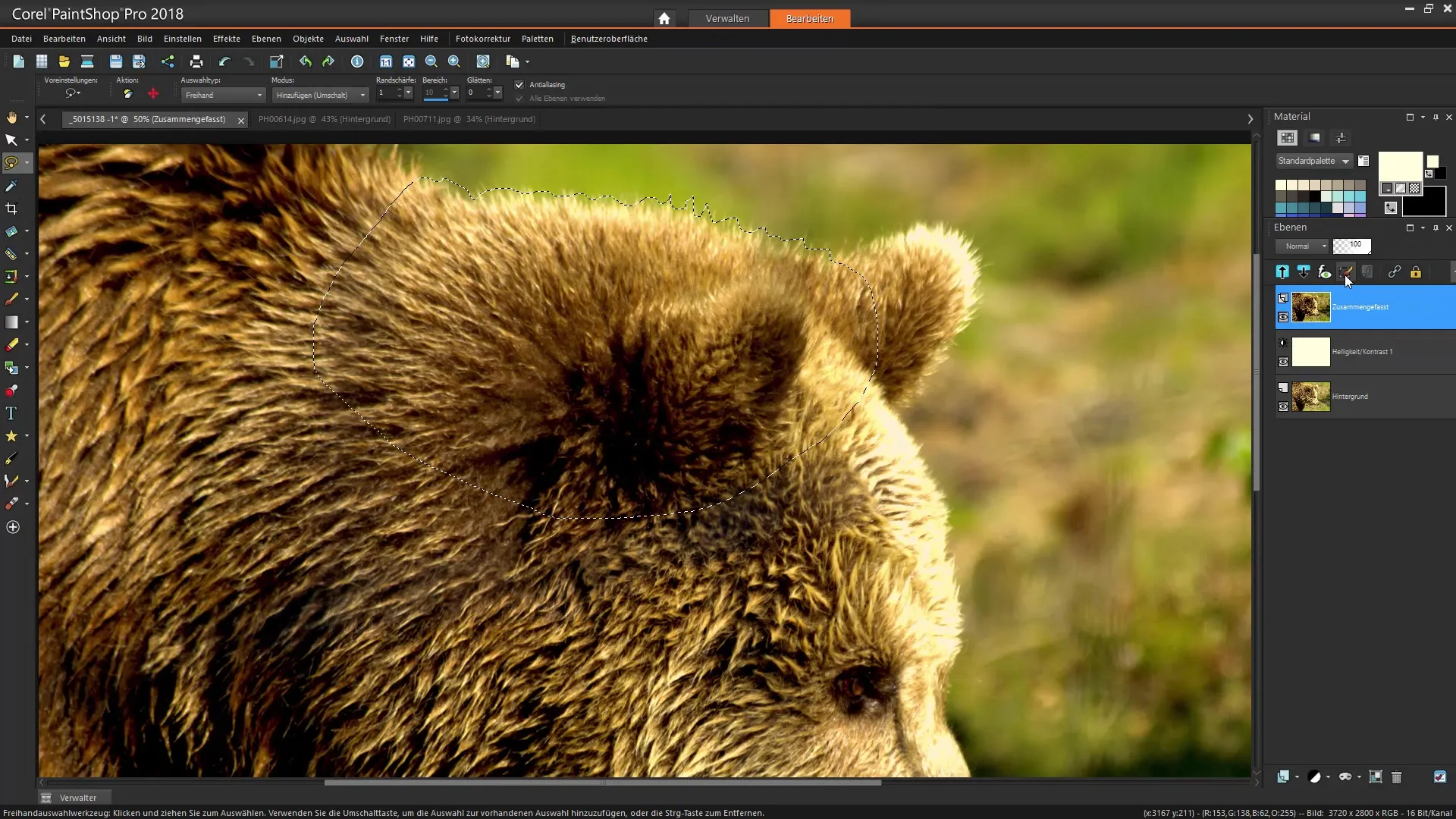Click the Save disk icon

[115, 61]
